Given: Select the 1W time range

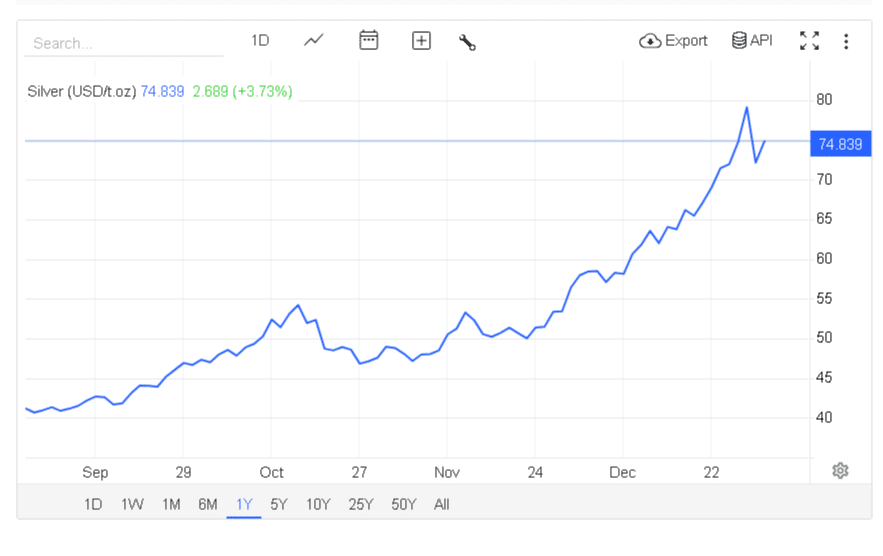Looking at the screenshot, I should click(x=132, y=504).
